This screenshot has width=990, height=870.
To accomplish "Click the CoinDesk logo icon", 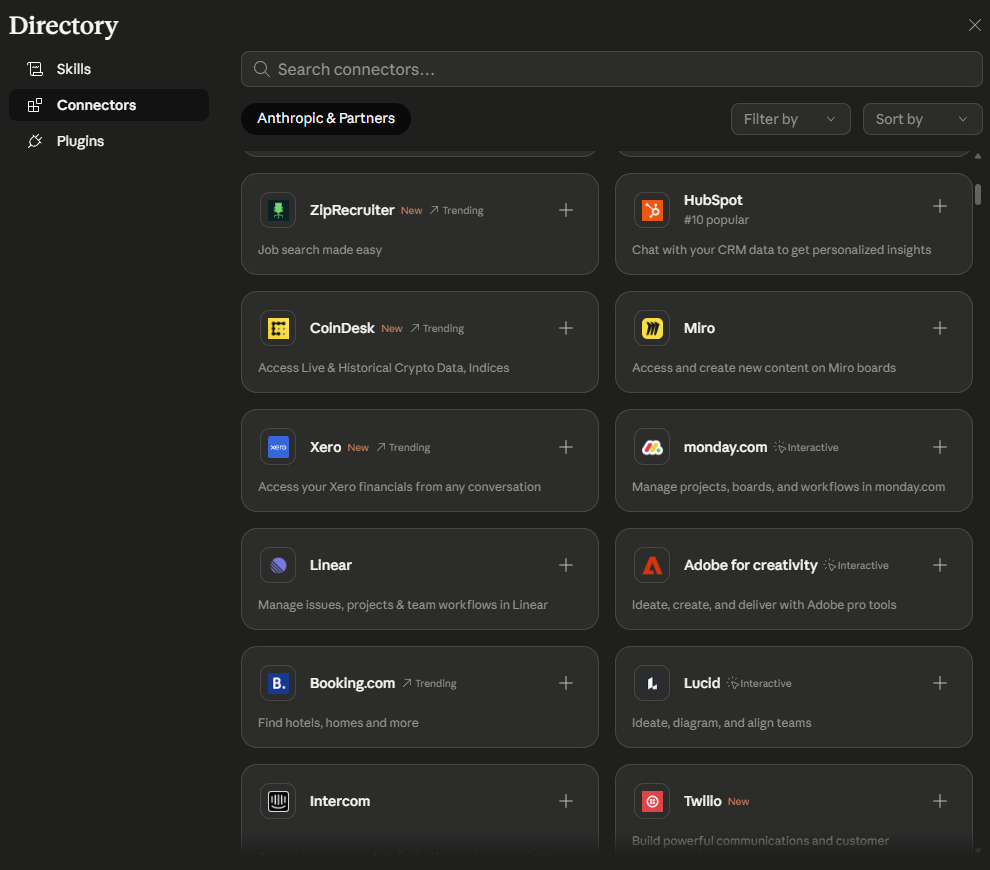I will coord(278,328).
